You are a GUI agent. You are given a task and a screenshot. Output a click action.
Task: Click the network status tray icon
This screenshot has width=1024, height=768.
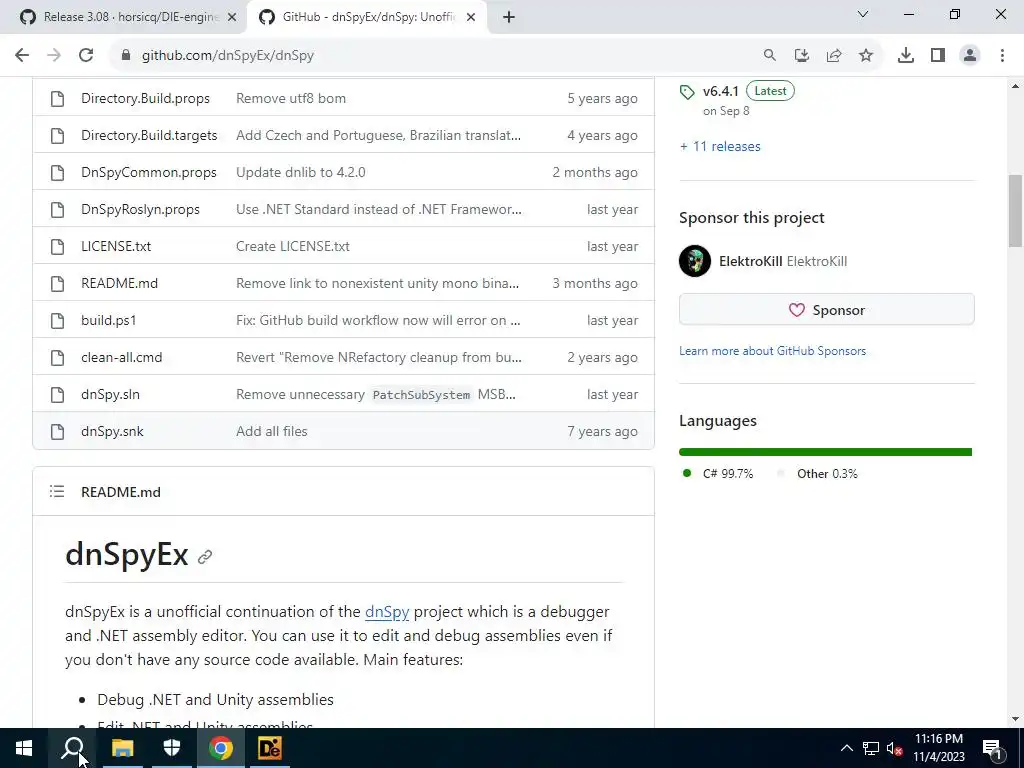point(871,748)
